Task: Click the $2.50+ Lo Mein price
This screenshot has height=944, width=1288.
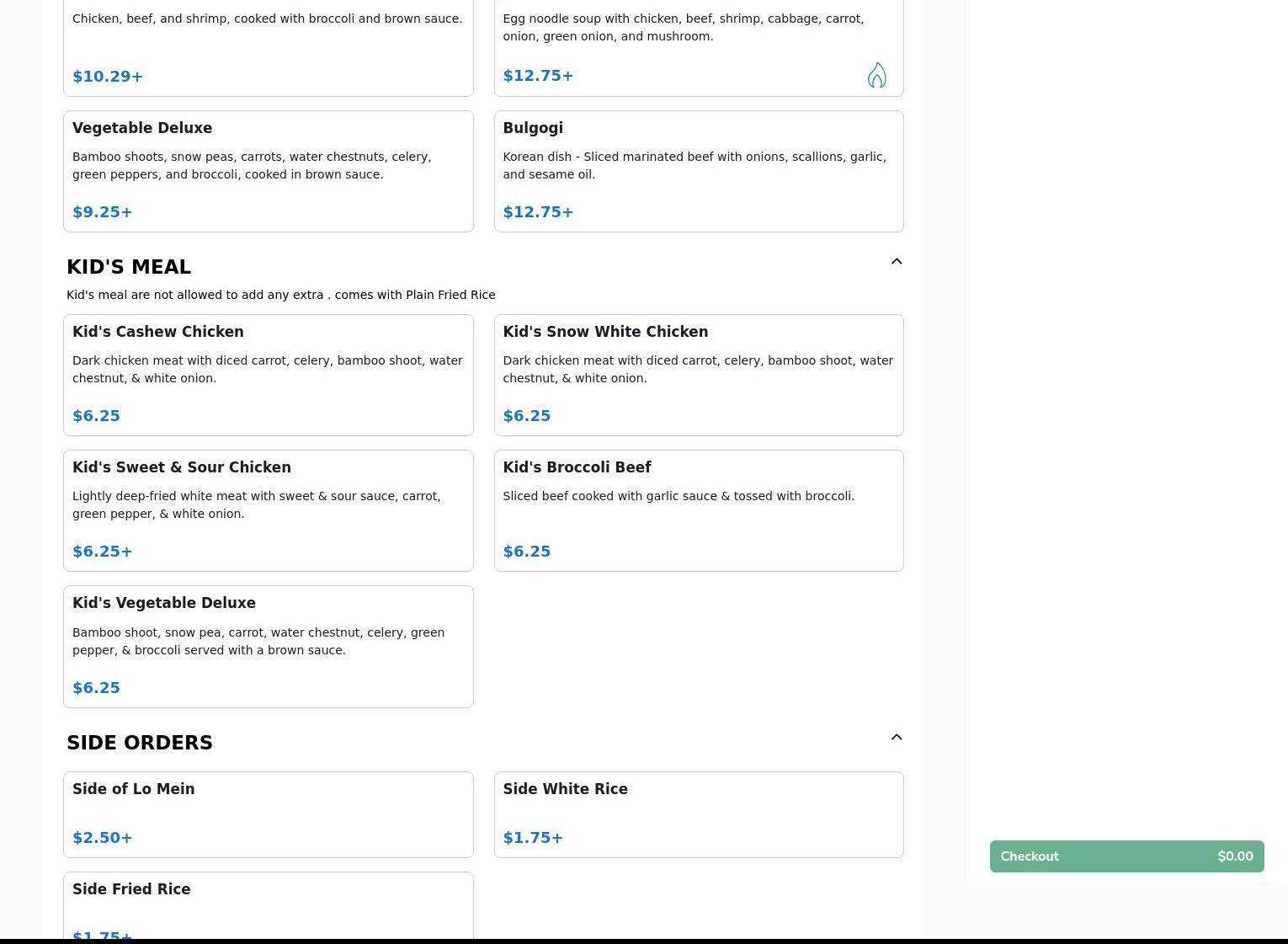Action: point(103,838)
